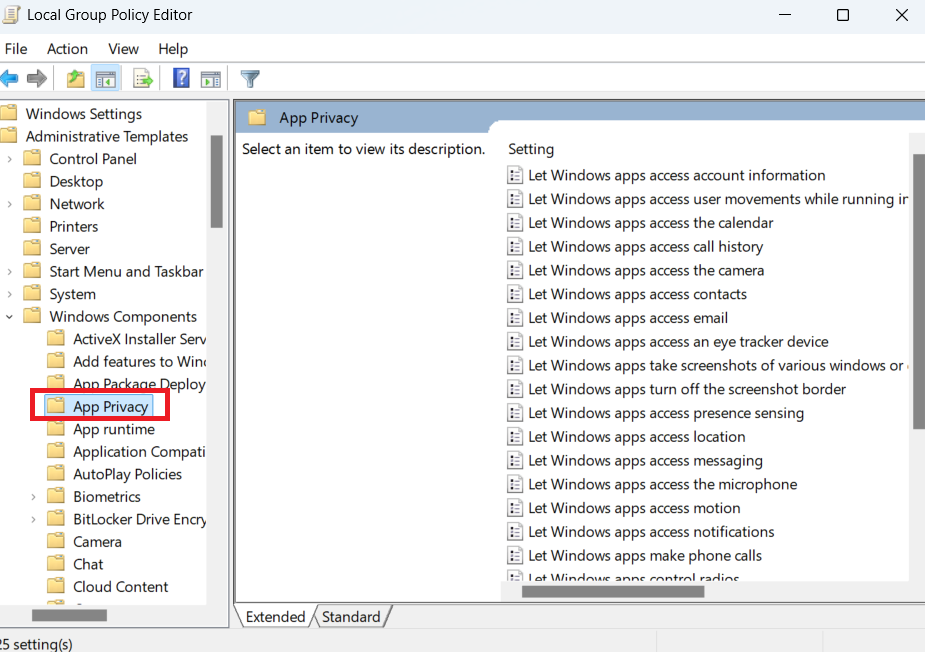Expand the Network tree node
The height and width of the screenshot is (652, 925).
9,204
